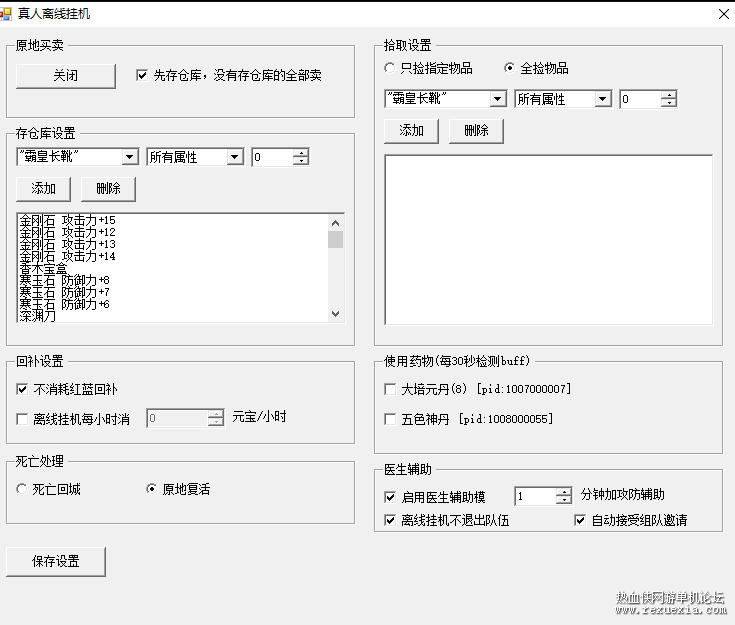
Task: Select list row 金刚石 攻击力+13
Action: tap(173, 244)
